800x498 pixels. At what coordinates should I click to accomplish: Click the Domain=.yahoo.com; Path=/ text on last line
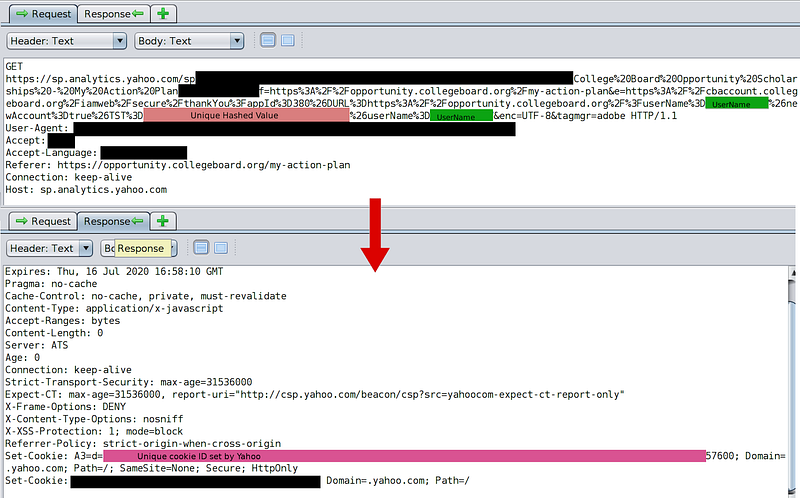click(397, 481)
